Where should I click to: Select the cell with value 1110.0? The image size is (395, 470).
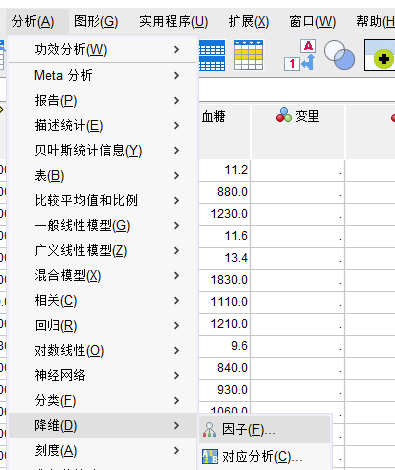(x=225, y=302)
